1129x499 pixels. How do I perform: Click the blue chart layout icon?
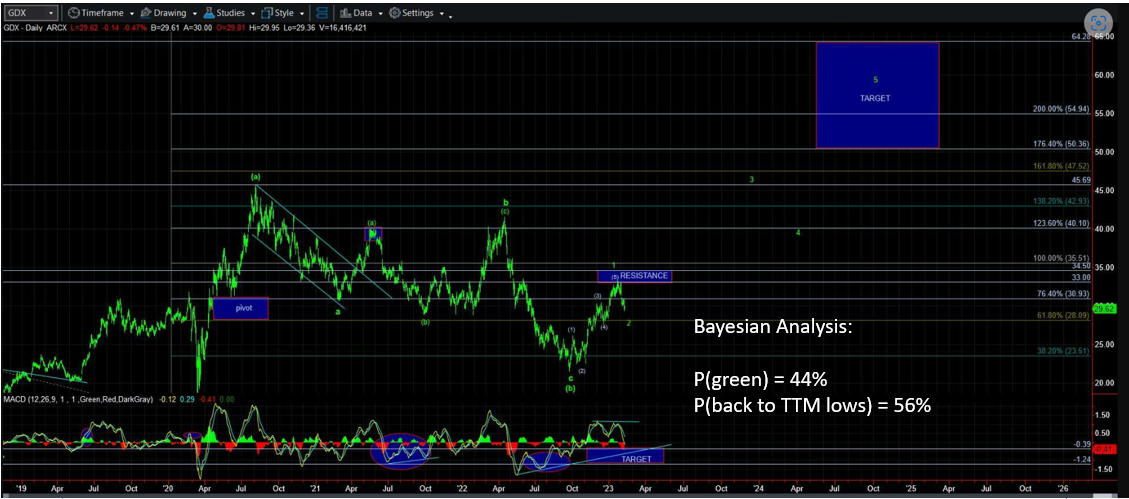[322, 13]
